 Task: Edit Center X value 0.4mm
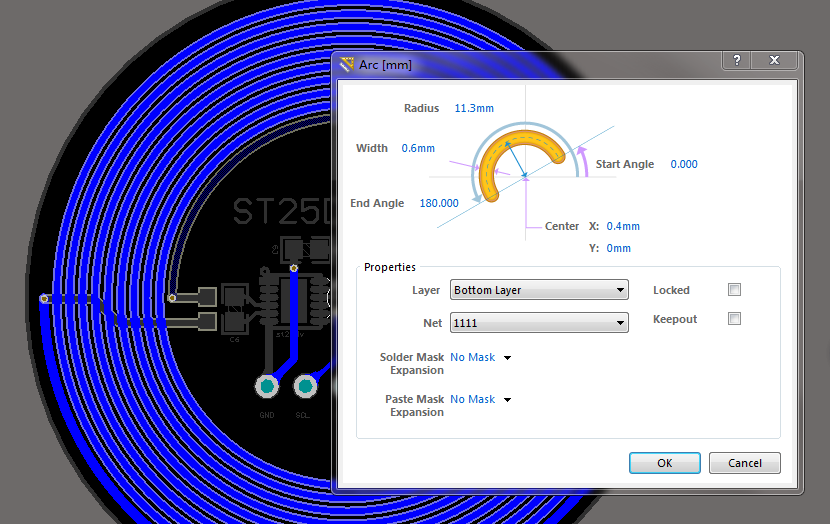tap(623, 226)
